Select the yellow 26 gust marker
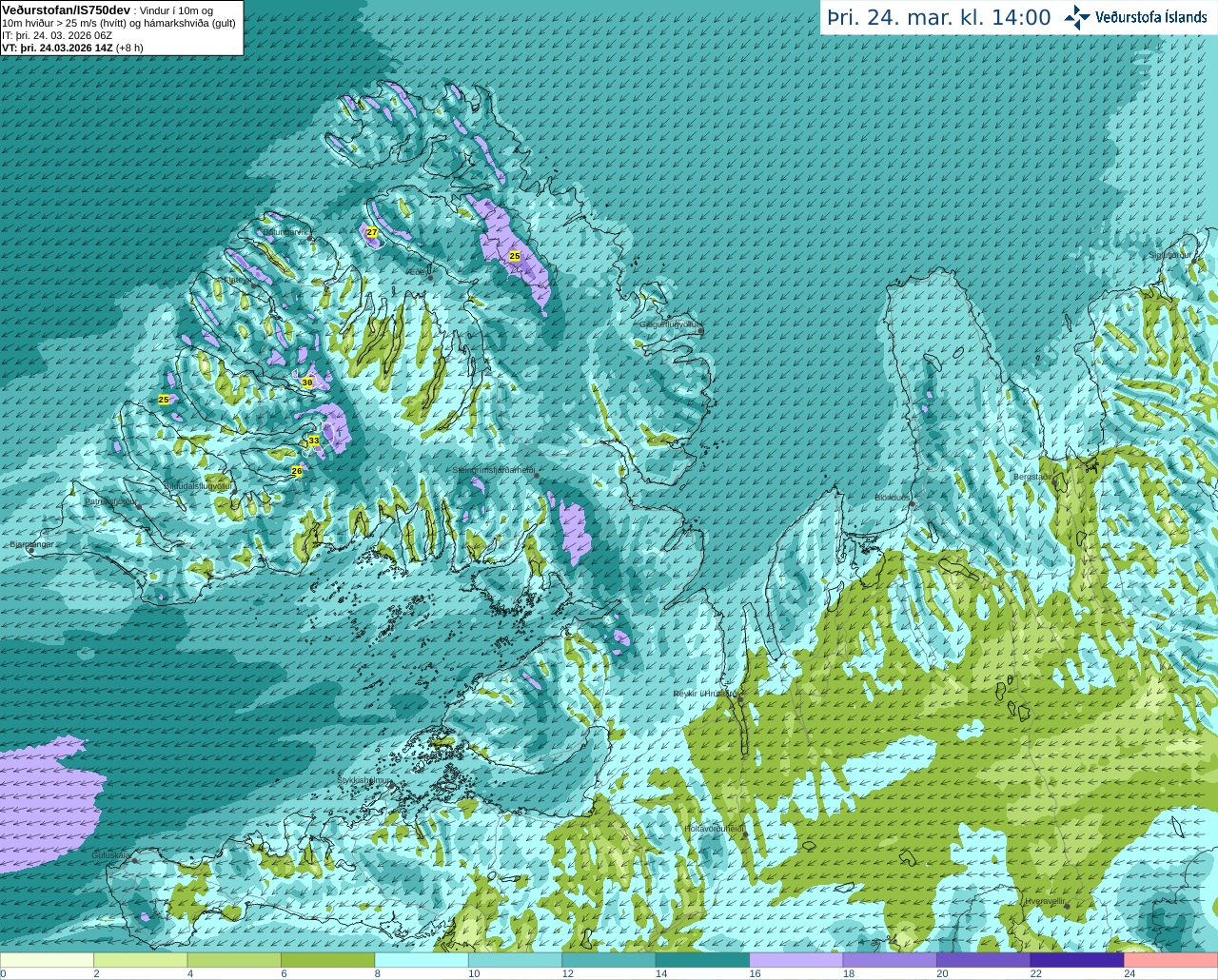 tap(297, 471)
